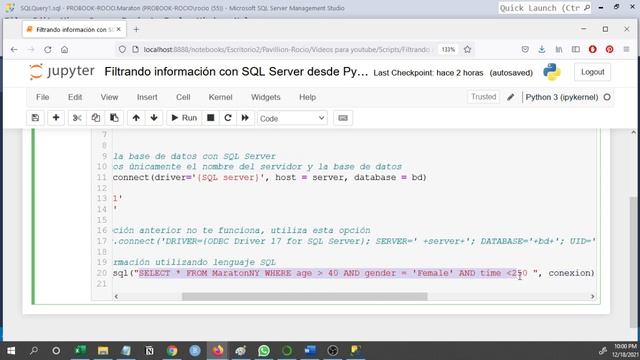Click the notebook title to rename it
This screenshot has height=360, width=640.
[236, 72]
